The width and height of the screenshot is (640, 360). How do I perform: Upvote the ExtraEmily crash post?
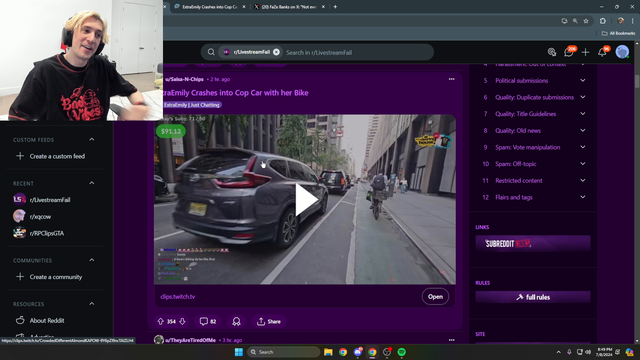160,322
